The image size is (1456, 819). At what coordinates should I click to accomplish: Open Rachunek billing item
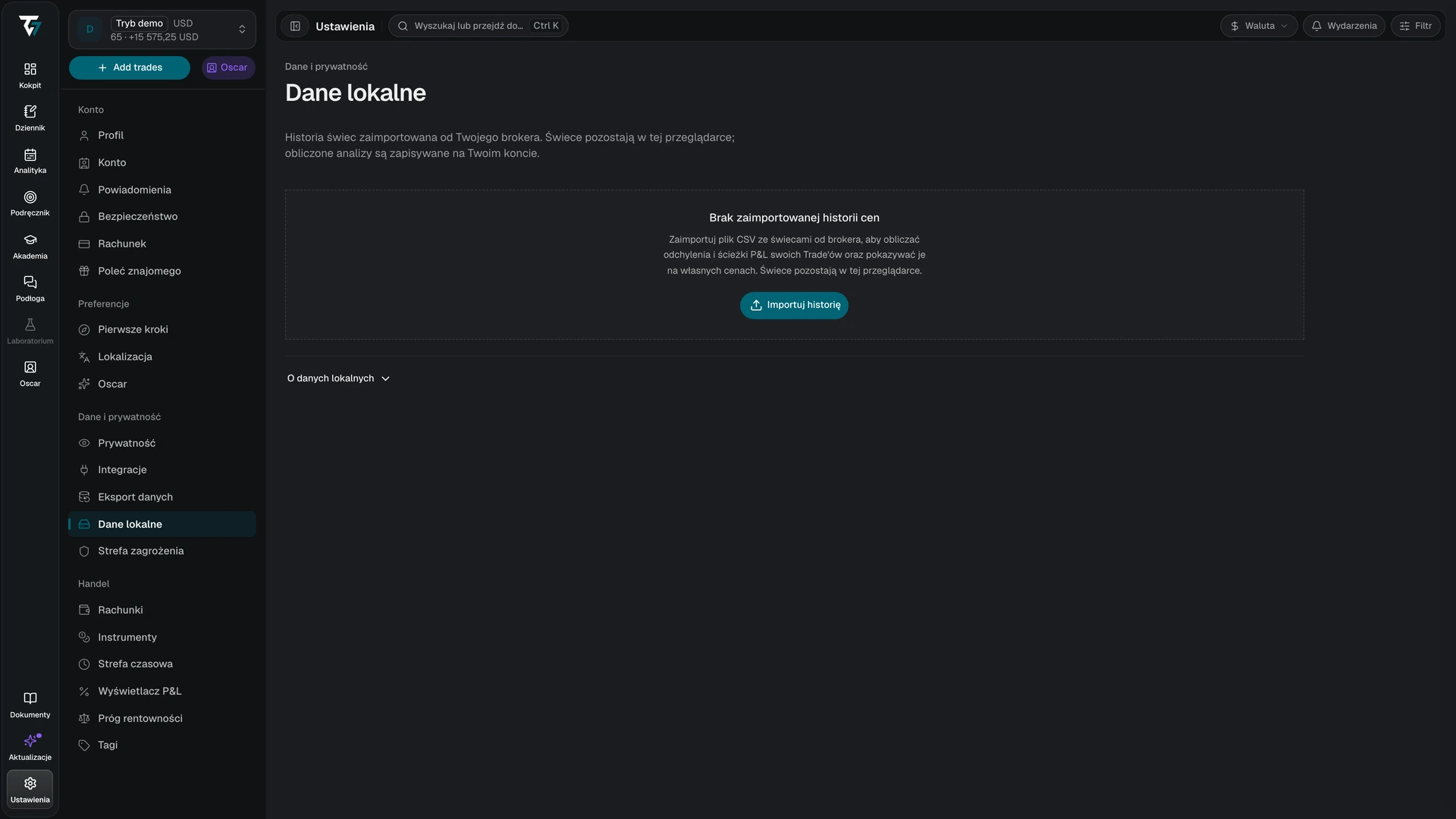[x=162, y=244]
